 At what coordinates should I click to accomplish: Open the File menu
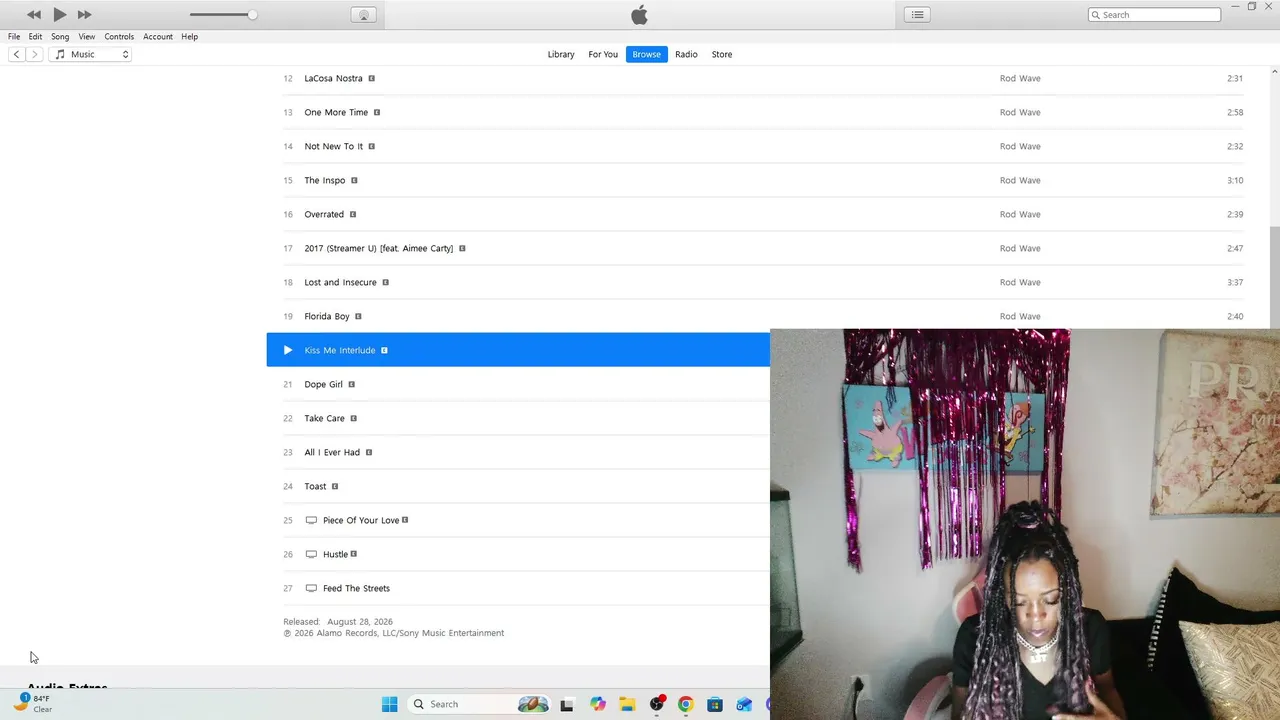coord(14,36)
